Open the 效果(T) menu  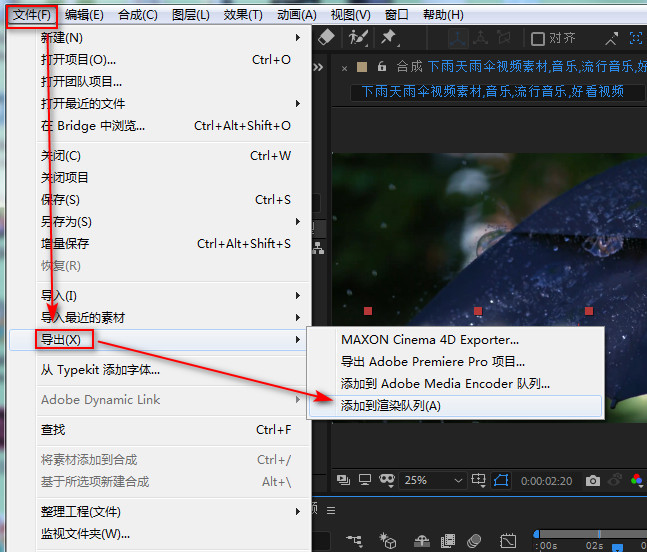point(243,15)
